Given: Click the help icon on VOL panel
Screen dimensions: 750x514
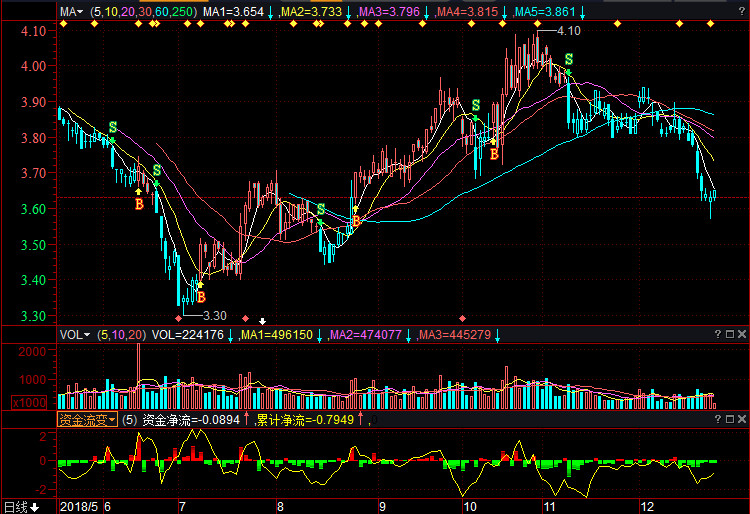Looking at the screenshot, I should (717, 335).
